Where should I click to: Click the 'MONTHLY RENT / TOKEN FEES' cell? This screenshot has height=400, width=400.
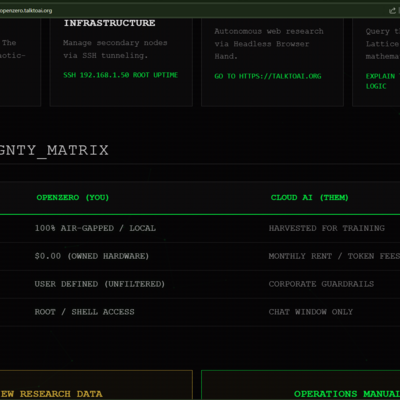[334, 256]
